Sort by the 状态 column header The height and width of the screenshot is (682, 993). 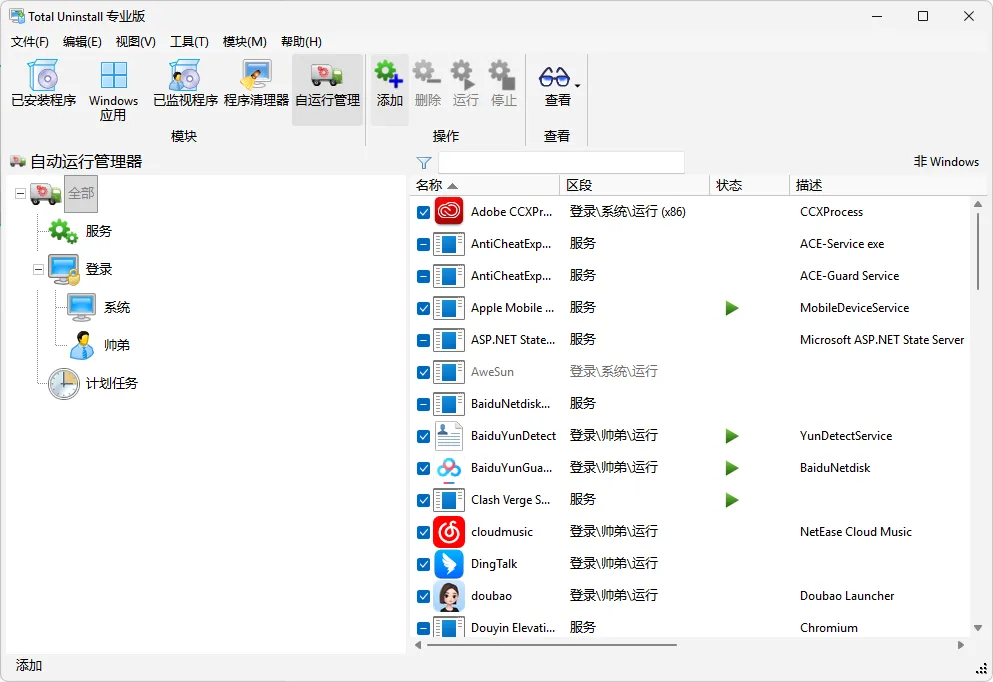[749, 185]
